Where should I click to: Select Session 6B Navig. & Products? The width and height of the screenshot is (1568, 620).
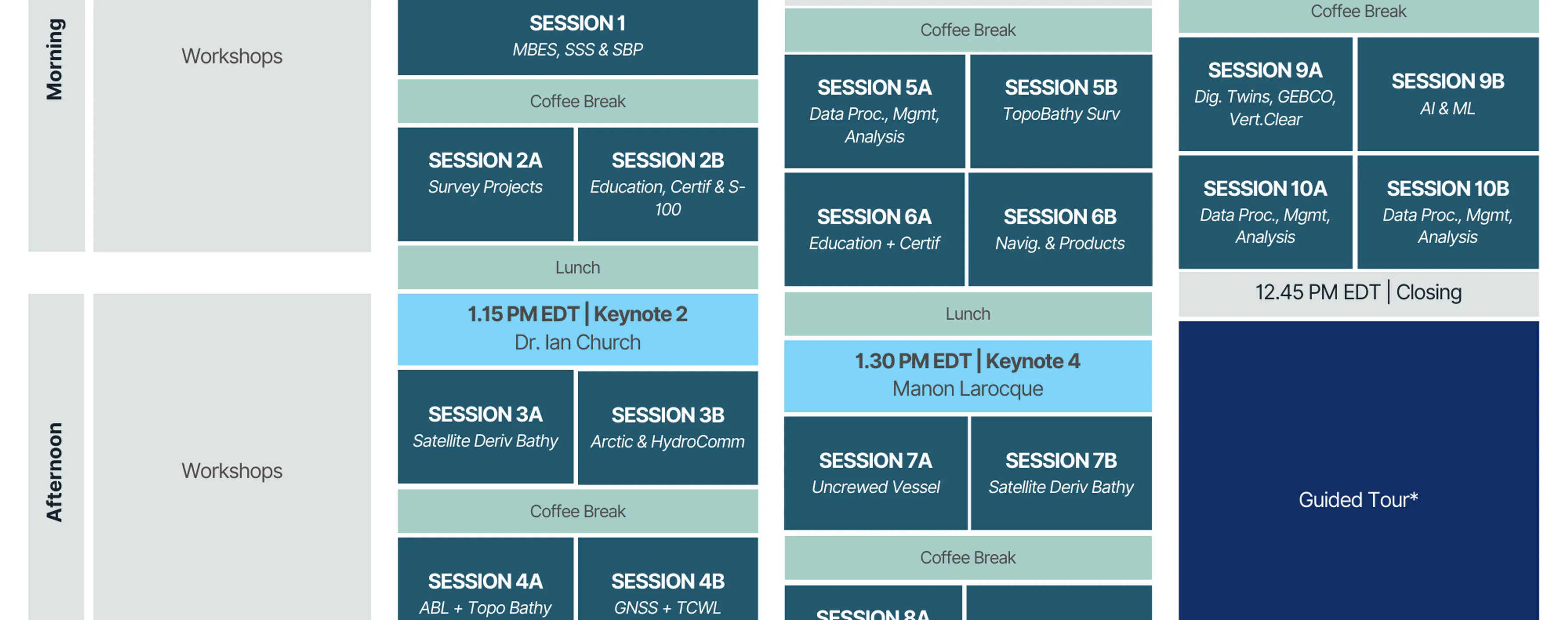[1060, 229]
